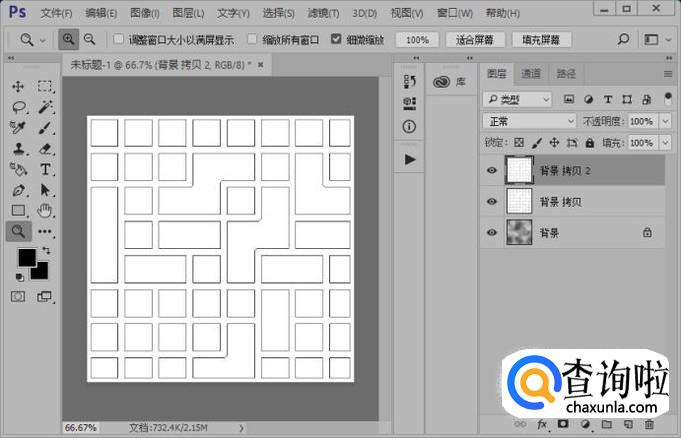This screenshot has width=681, height=438.
Task: Click the 填充屏幕 (Fill Screen) button
Action: pos(541,40)
